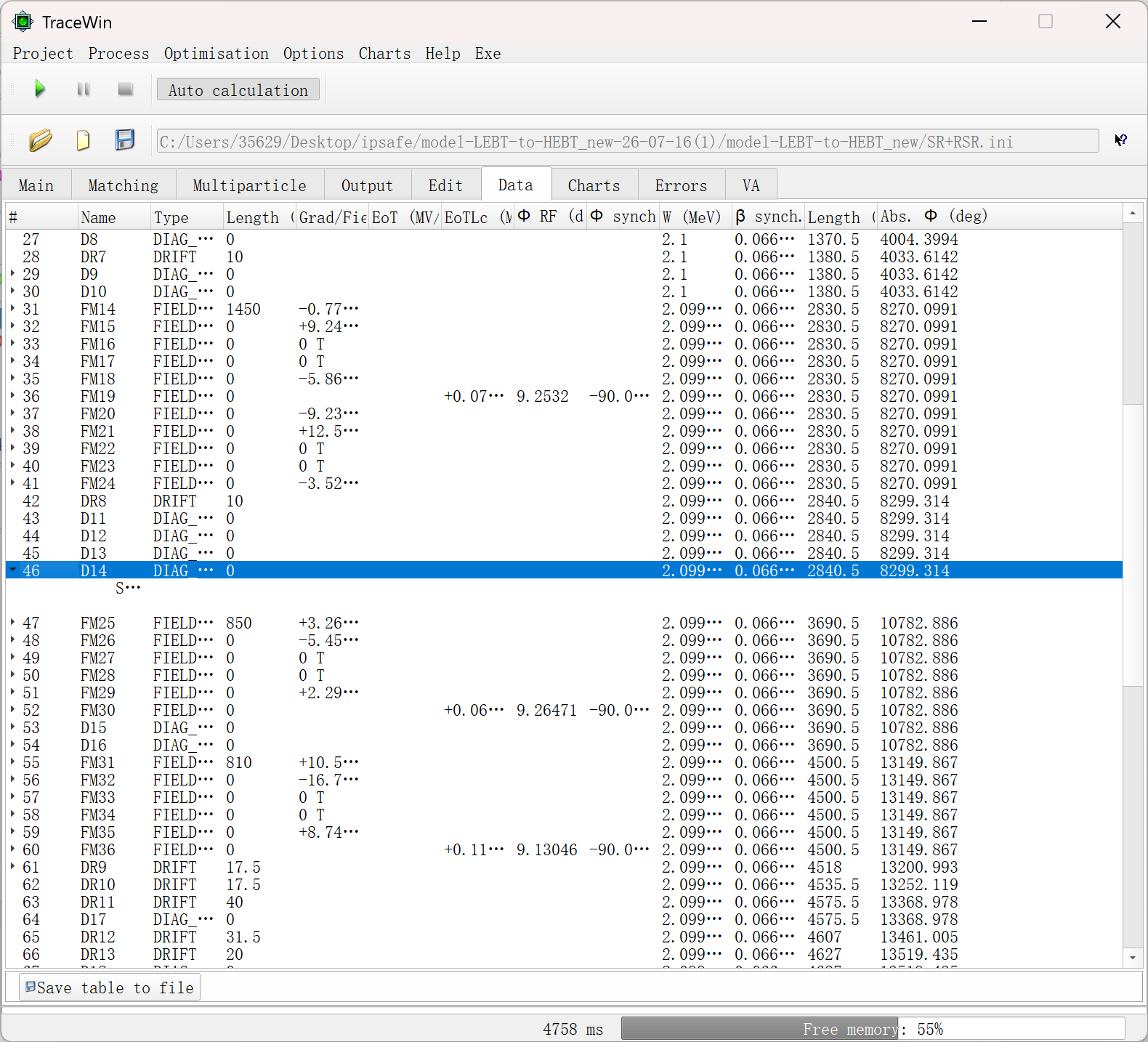Expand row 31 FM14 in the table

(13, 309)
